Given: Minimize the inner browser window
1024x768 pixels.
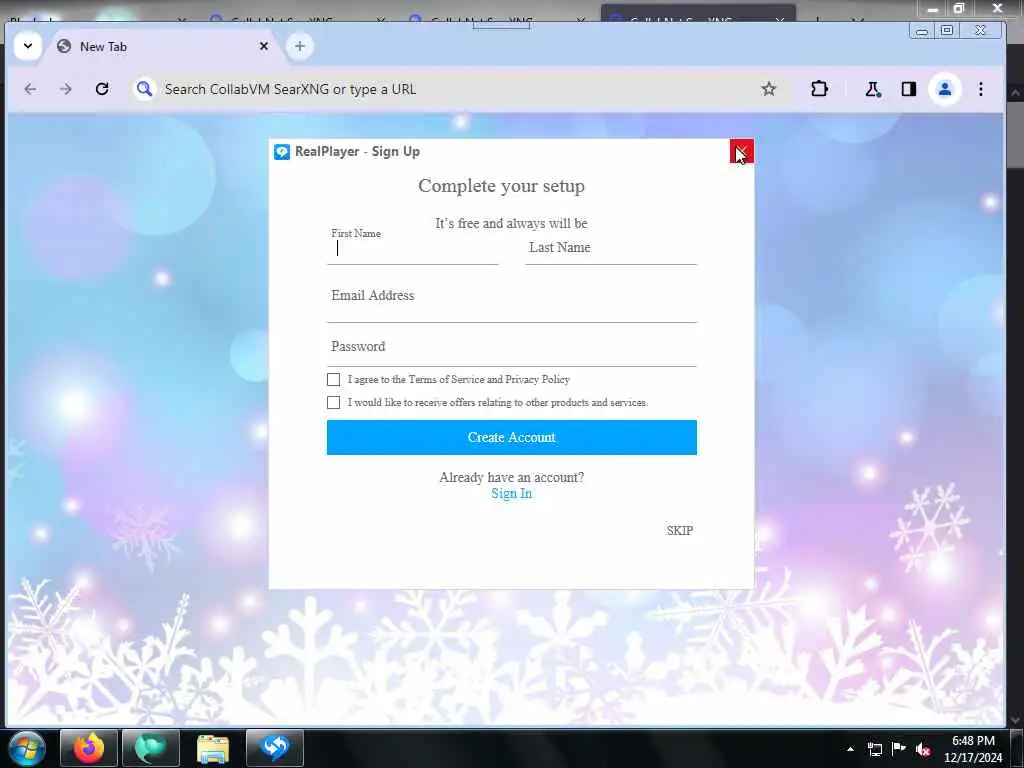Looking at the screenshot, I should pos(921,31).
